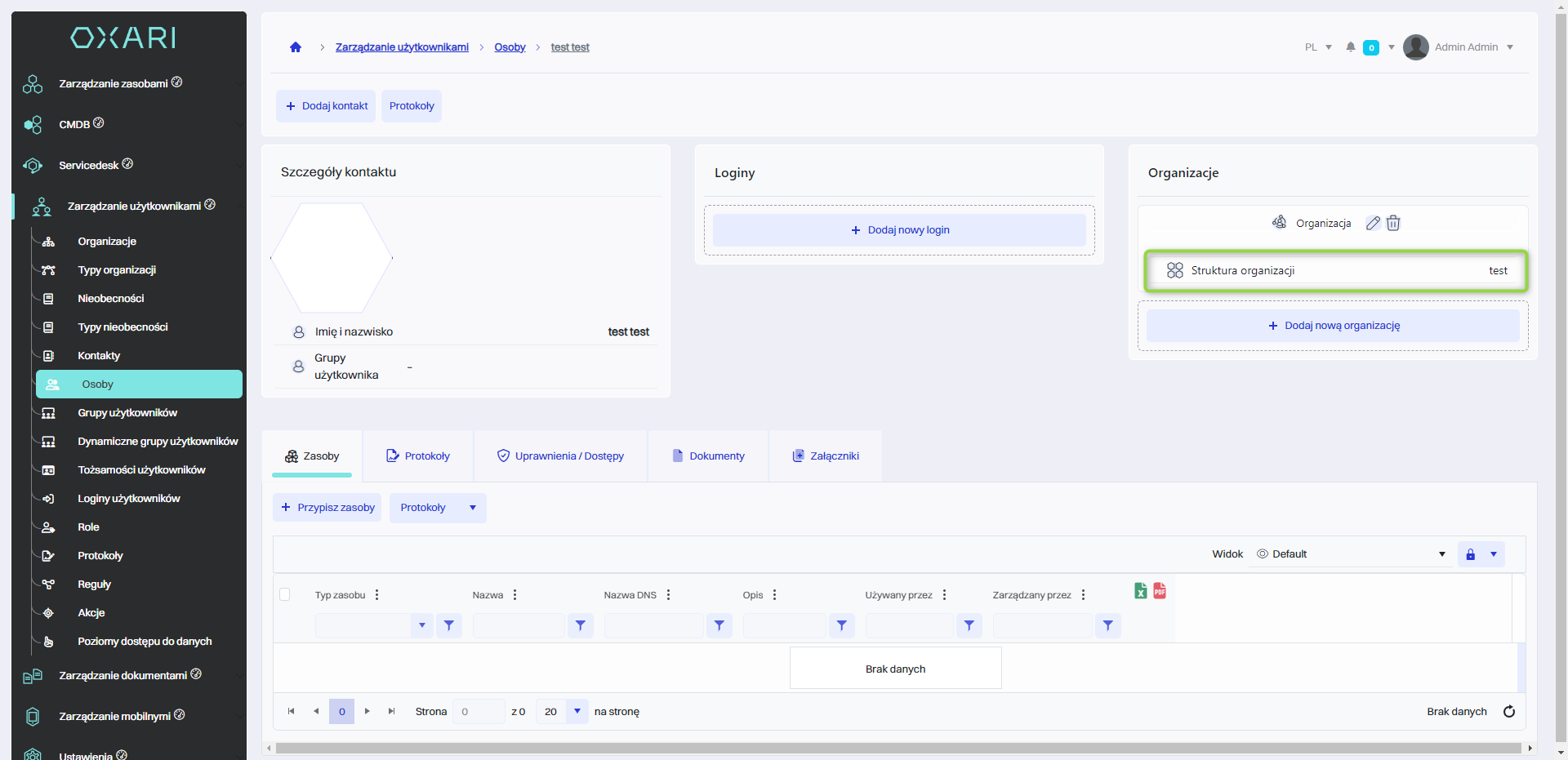Click the page number input field
The height and width of the screenshot is (760, 1568).
[479, 711]
